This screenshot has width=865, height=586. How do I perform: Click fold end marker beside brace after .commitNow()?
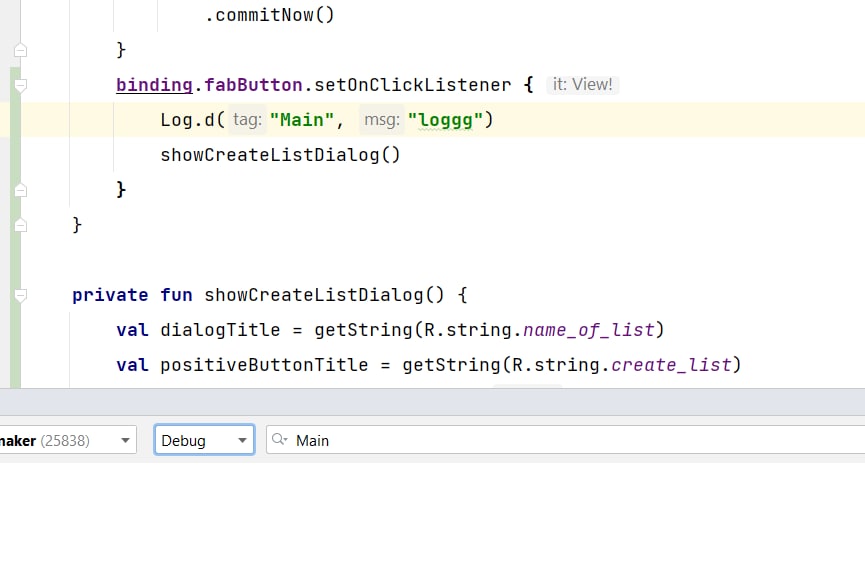20,50
